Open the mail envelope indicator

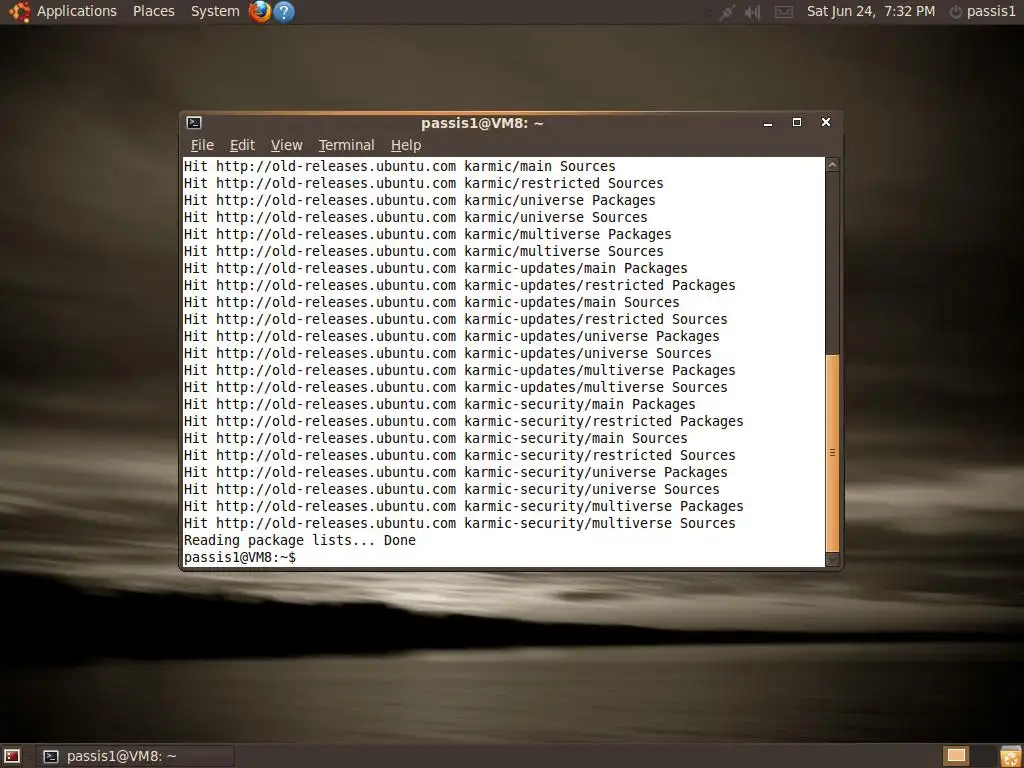tap(784, 12)
